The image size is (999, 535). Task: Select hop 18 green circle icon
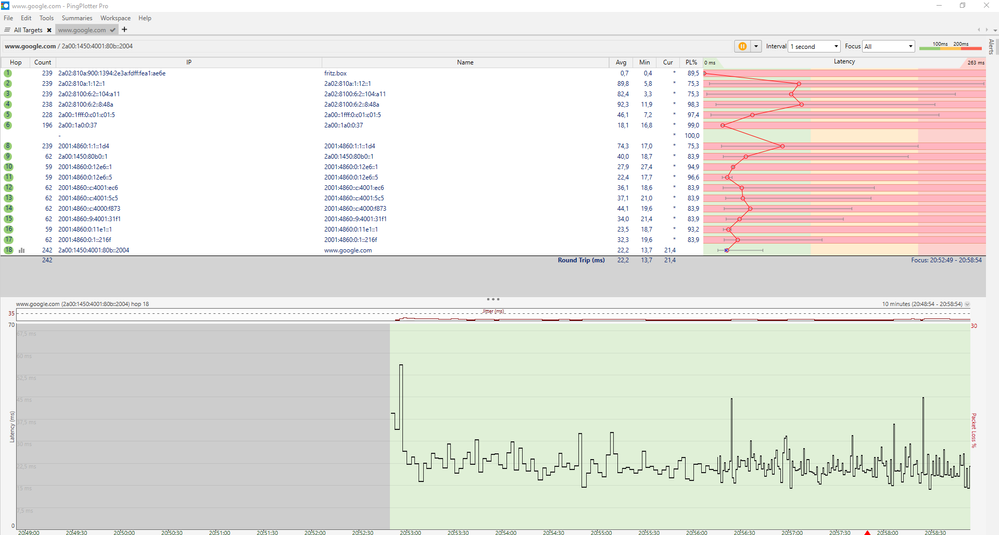coord(8,250)
